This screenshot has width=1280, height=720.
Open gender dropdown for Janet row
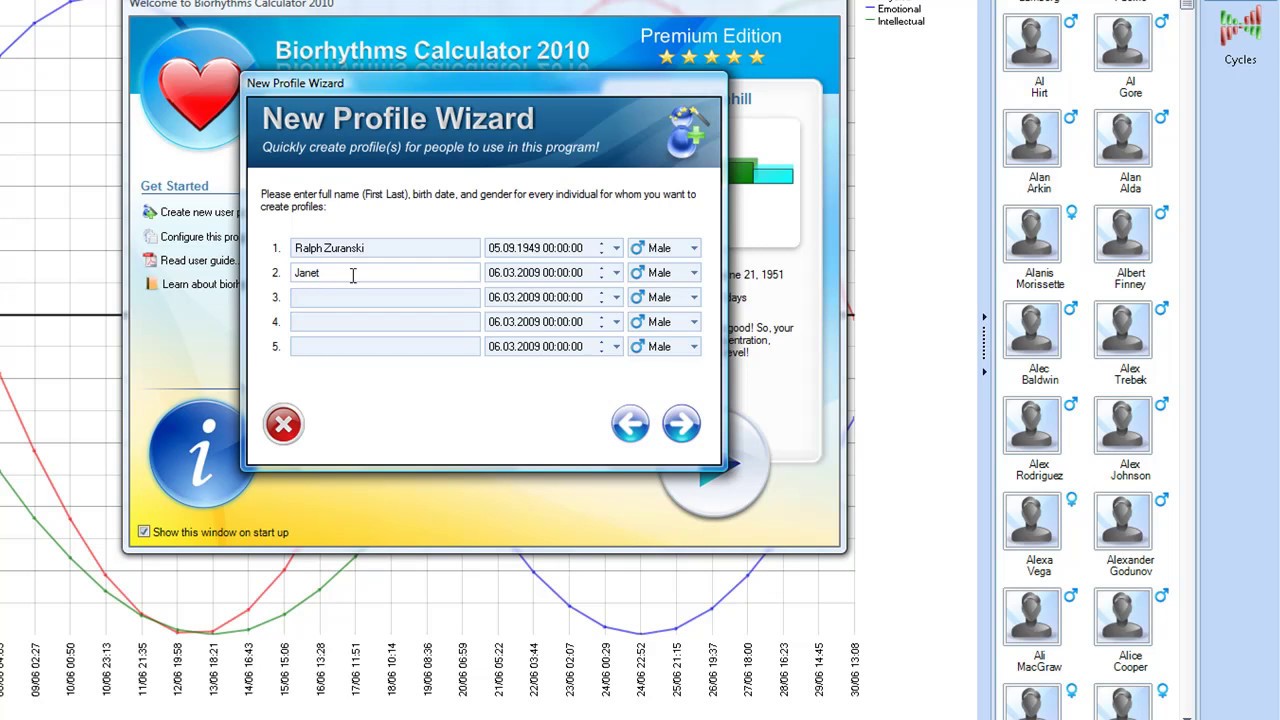pos(694,273)
